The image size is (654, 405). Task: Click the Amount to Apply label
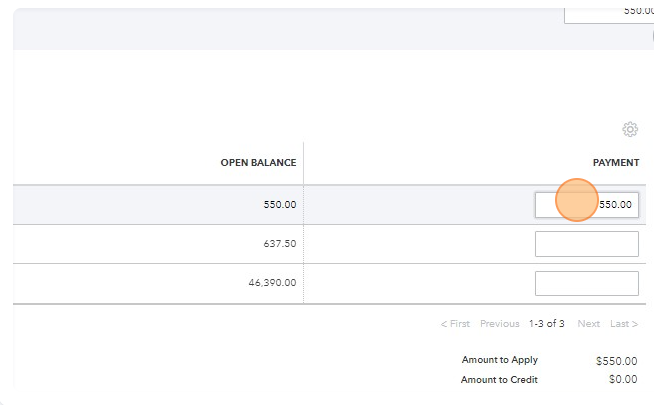point(499,360)
